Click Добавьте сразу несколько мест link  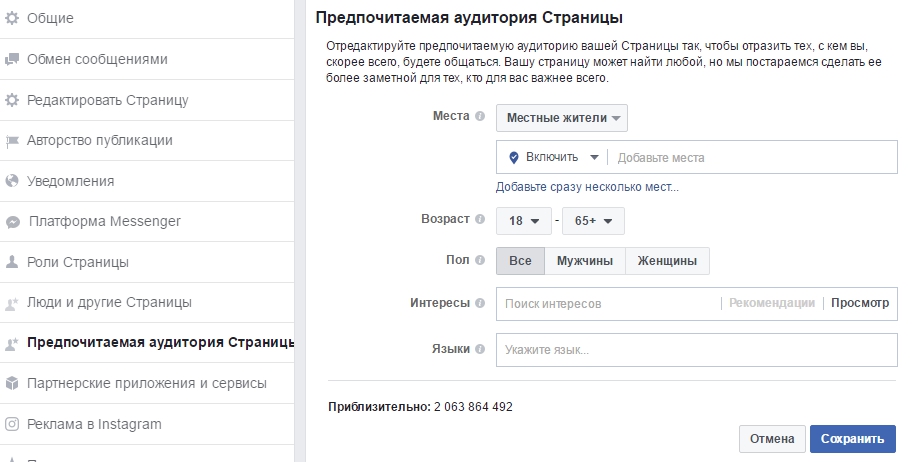click(587, 187)
